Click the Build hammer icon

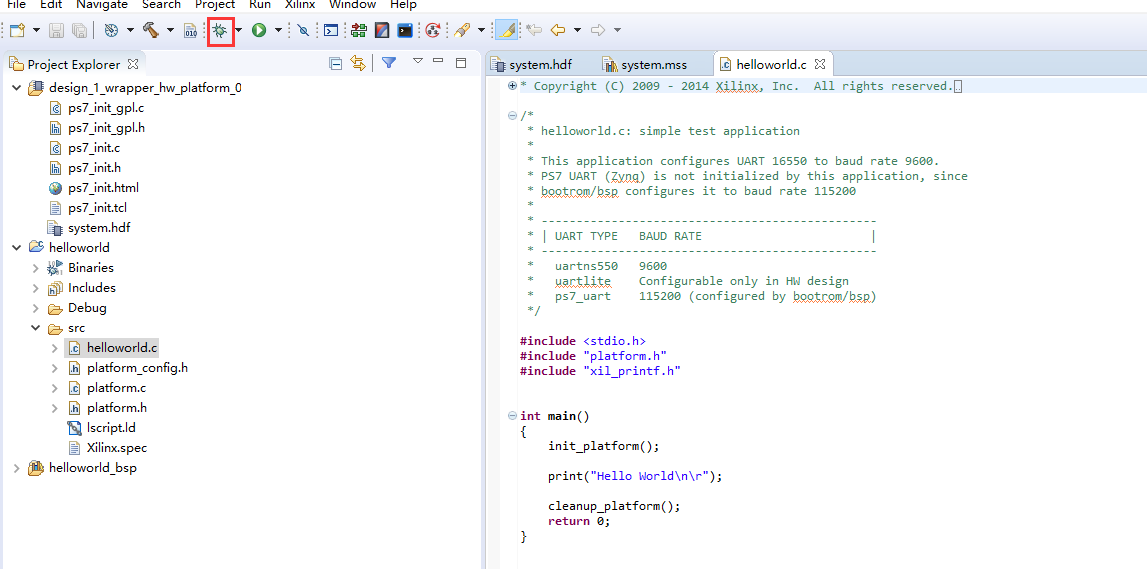click(x=151, y=30)
